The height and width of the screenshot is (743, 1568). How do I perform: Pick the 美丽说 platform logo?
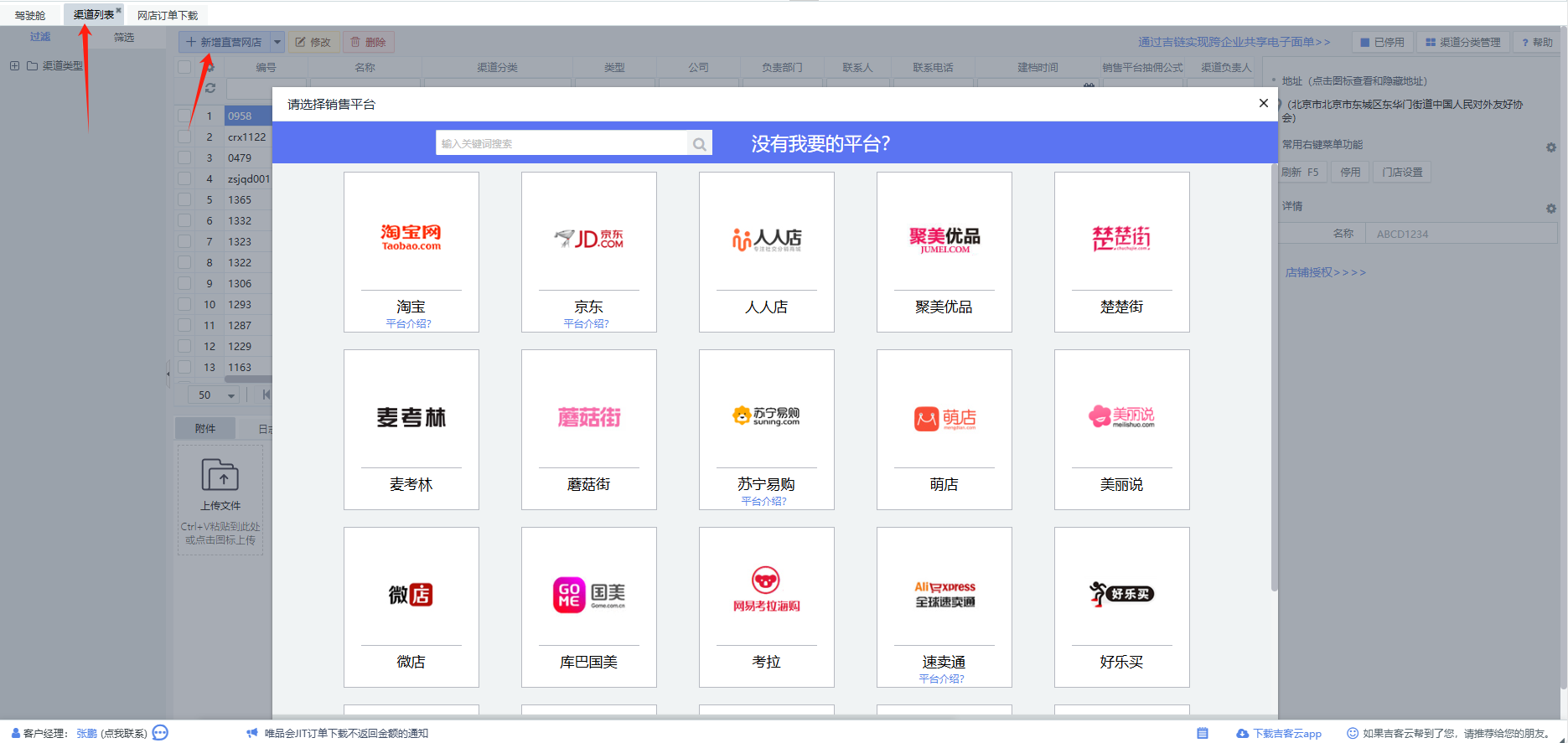pyautogui.click(x=1121, y=416)
